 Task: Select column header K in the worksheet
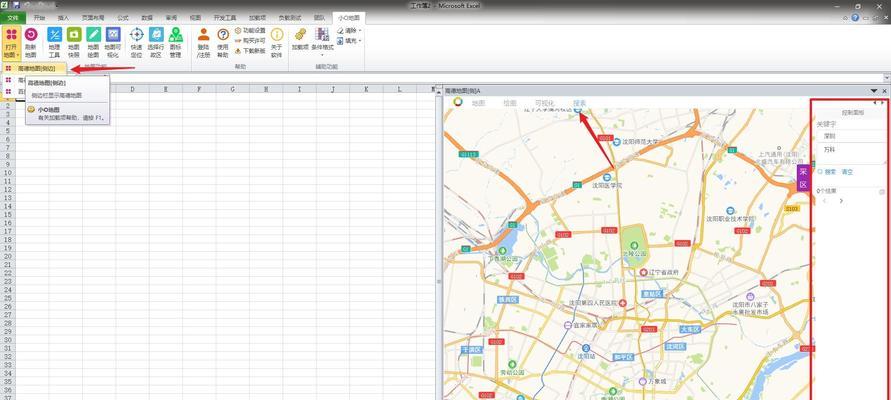[366, 89]
